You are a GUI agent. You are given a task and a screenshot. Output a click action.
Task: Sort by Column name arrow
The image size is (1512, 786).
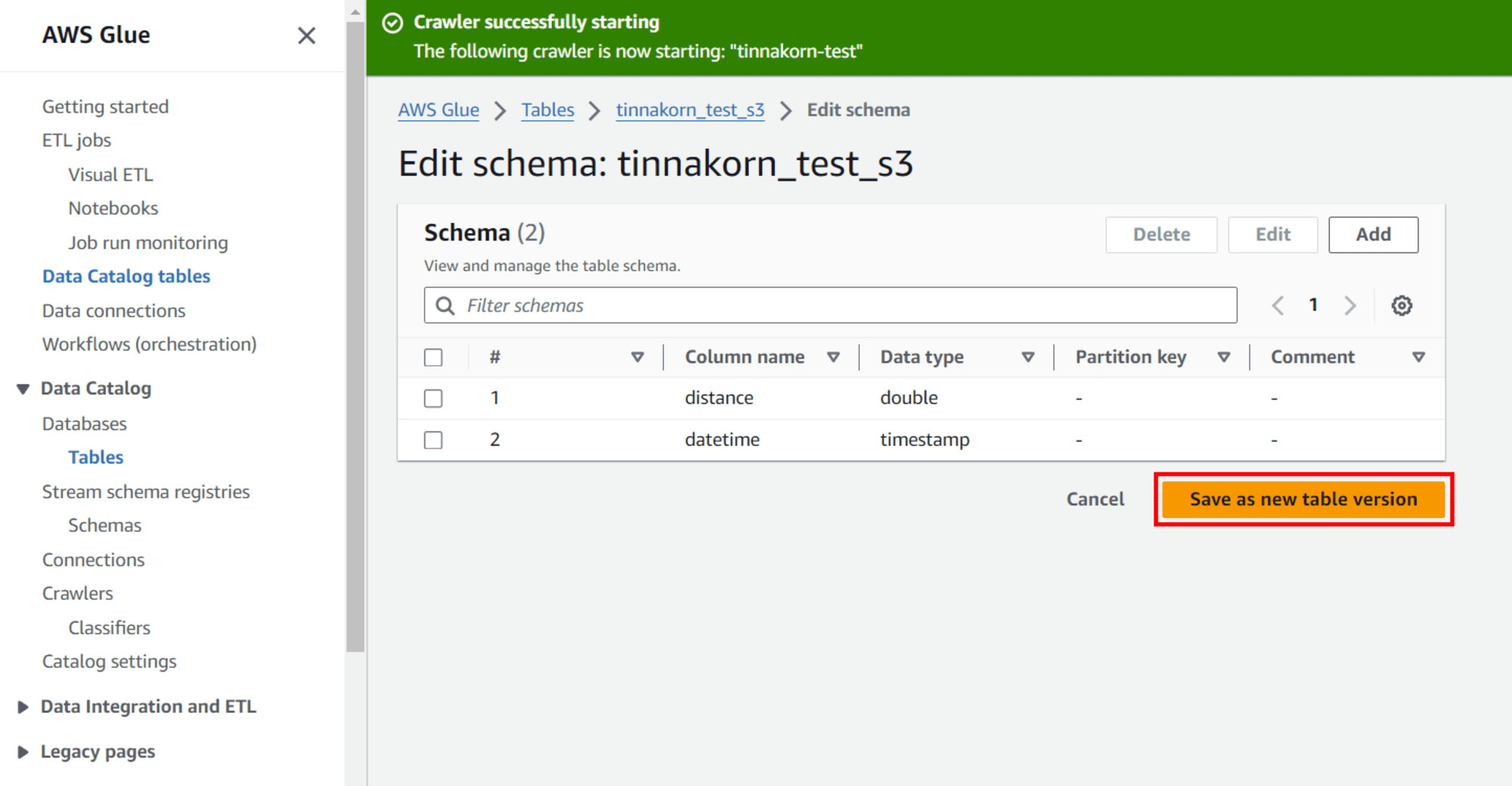pyautogui.click(x=833, y=357)
